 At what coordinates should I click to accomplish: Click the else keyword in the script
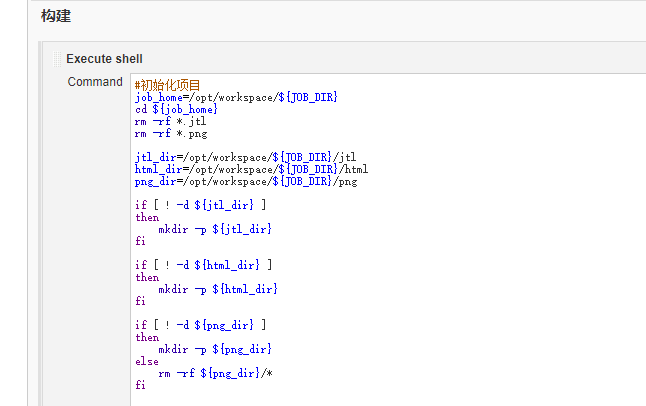[x=147, y=361]
